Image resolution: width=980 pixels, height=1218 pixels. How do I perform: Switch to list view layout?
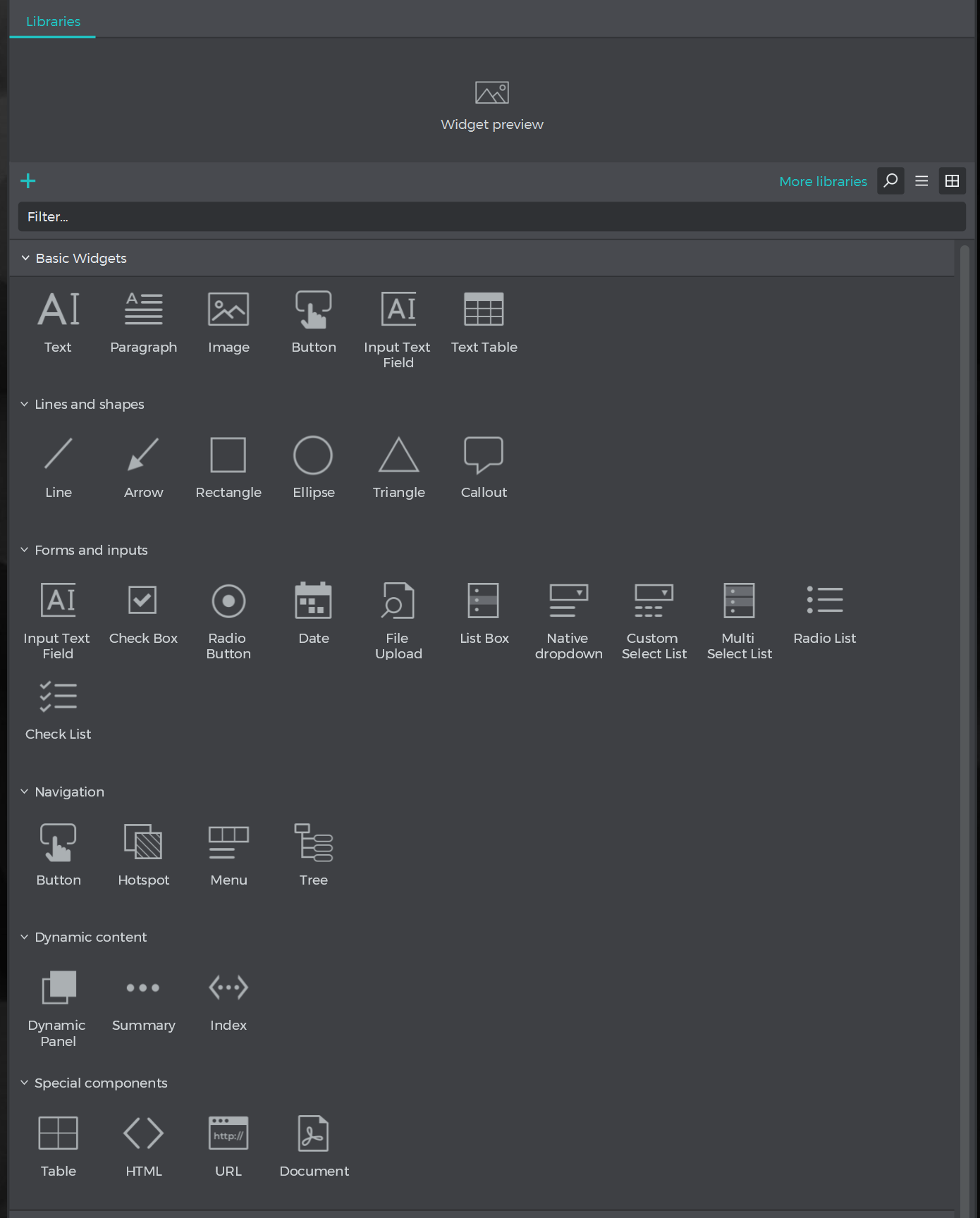pyautogui.click(x=921, y=181)
